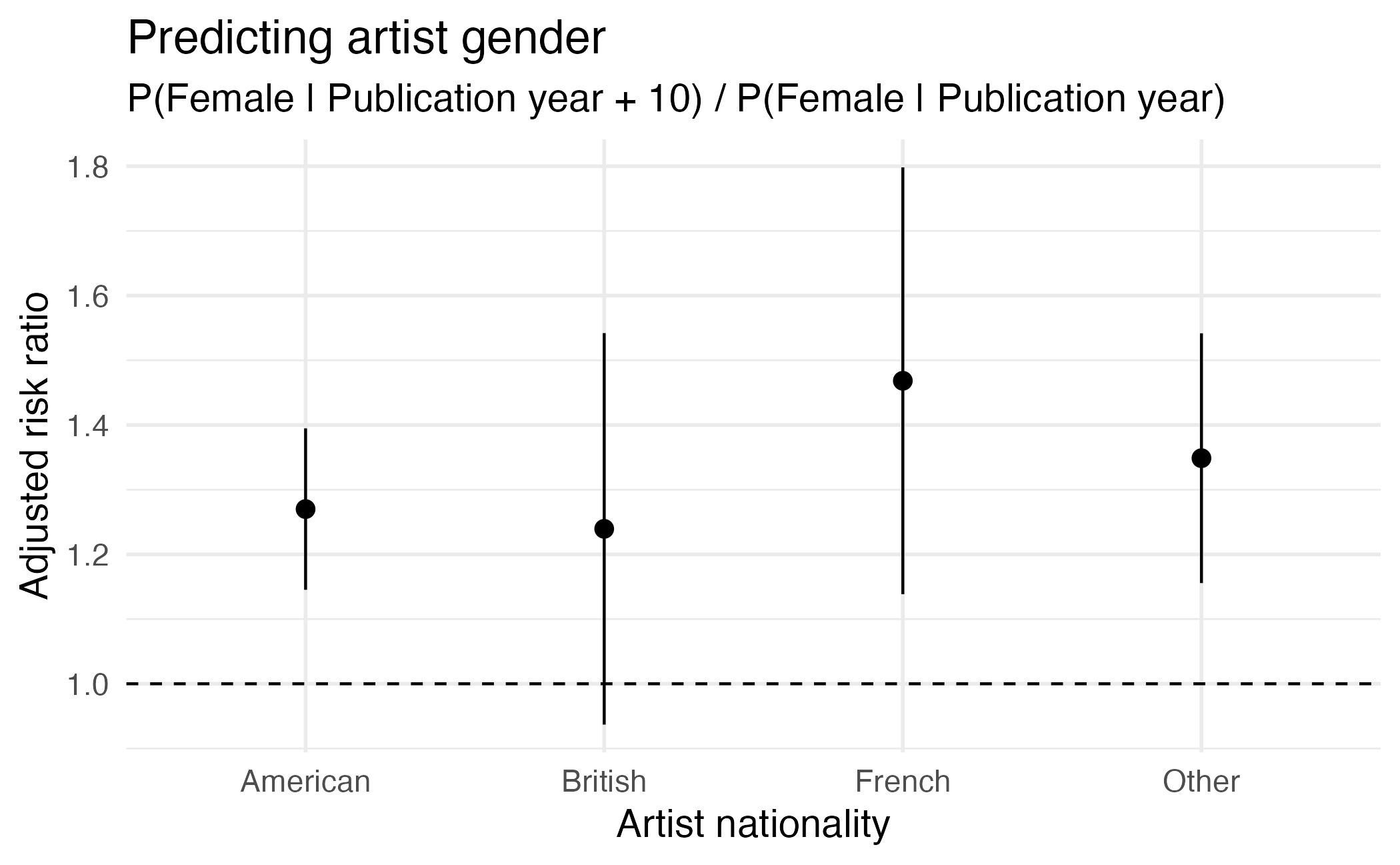
Task: Click the top of the French error bar
Action: pos(903,169)
